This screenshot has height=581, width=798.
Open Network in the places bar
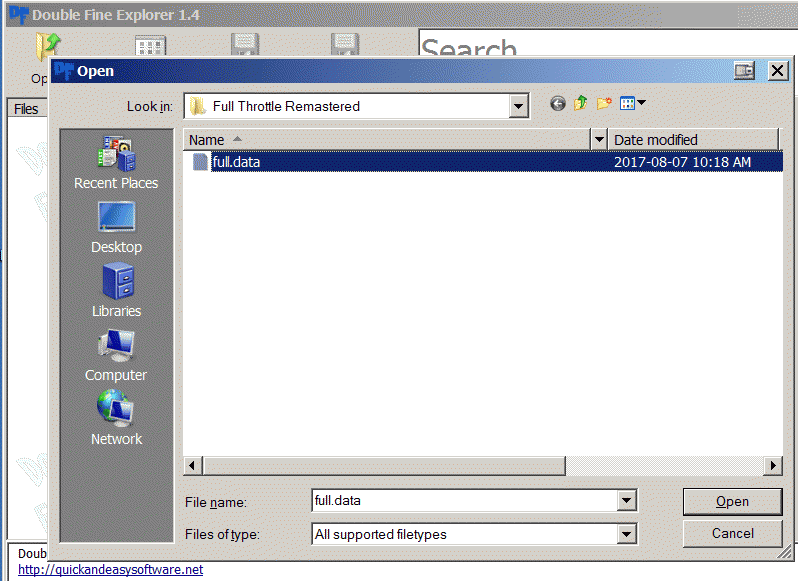point(116,418)
